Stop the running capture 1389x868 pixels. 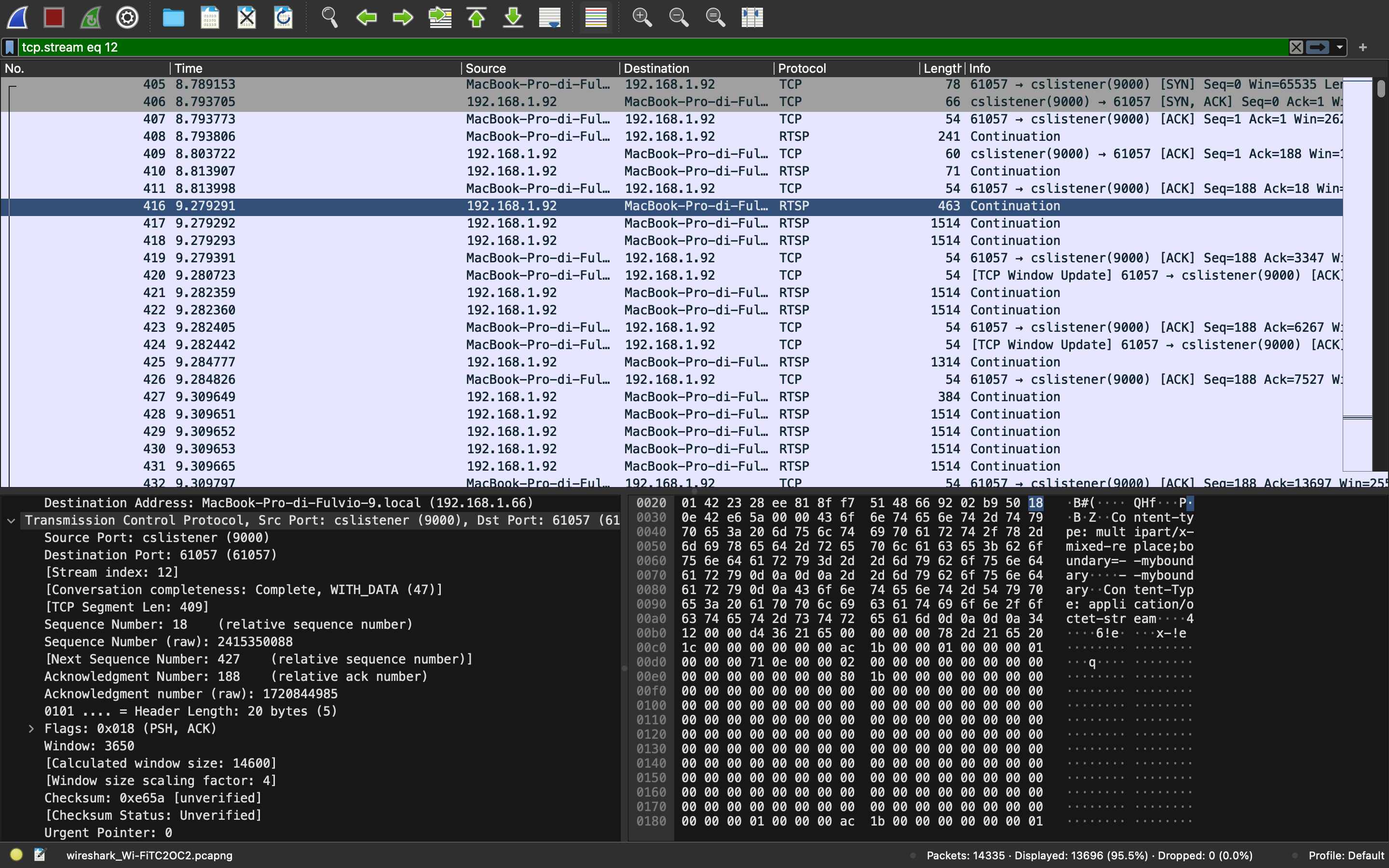[54, 17]
